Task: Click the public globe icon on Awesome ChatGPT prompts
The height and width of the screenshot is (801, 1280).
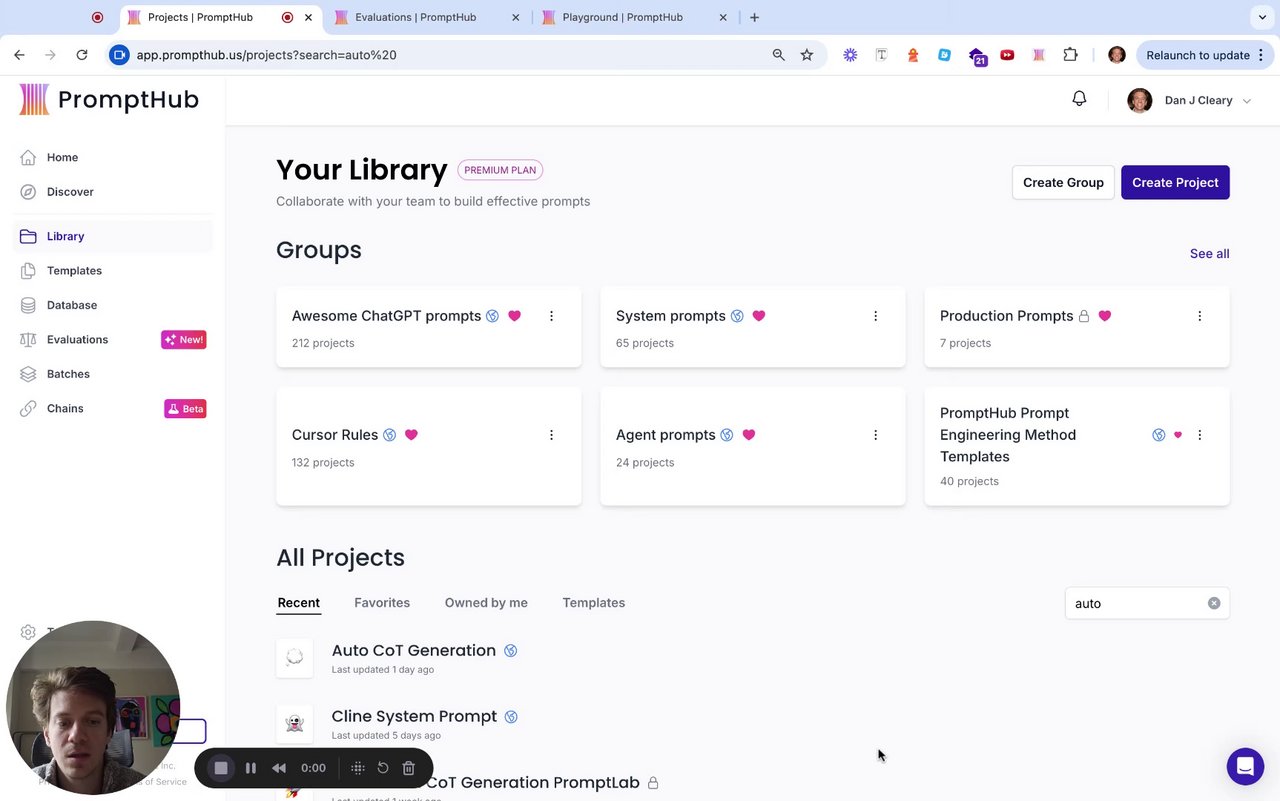Action: [492, 316]
